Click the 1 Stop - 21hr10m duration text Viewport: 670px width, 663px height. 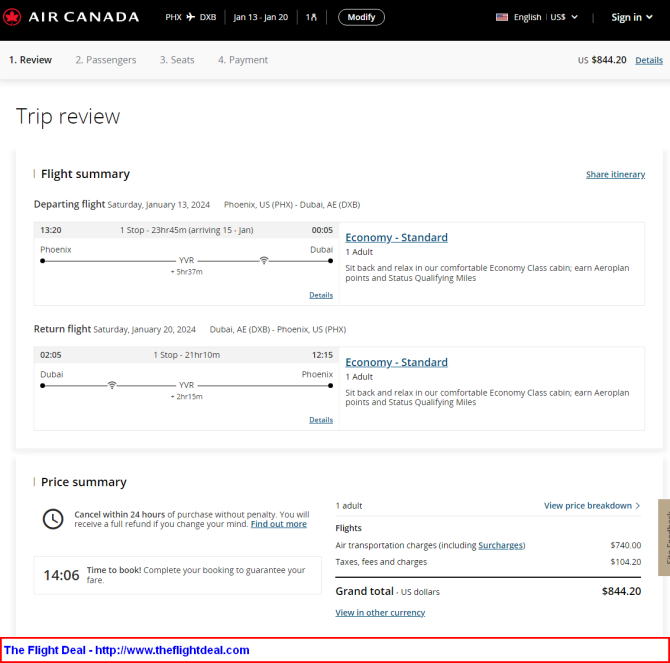pyautogui.click(x=187, y=355)
